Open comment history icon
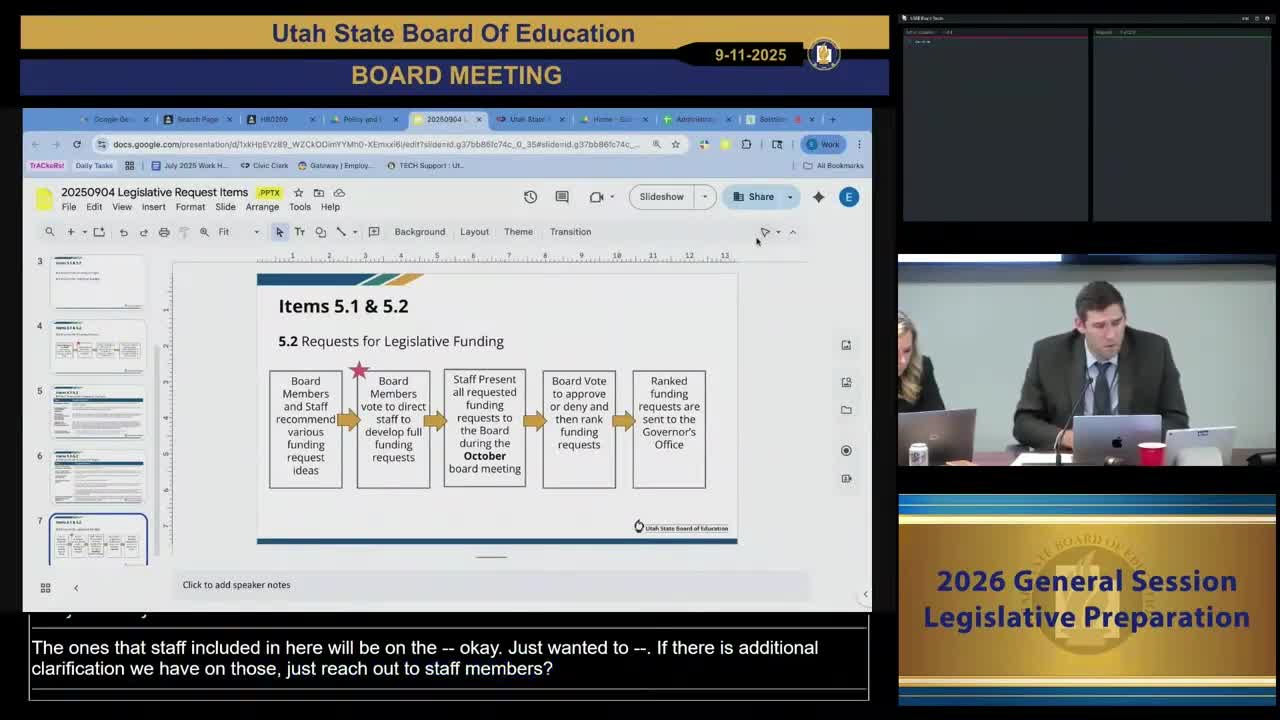 (561, 196)
